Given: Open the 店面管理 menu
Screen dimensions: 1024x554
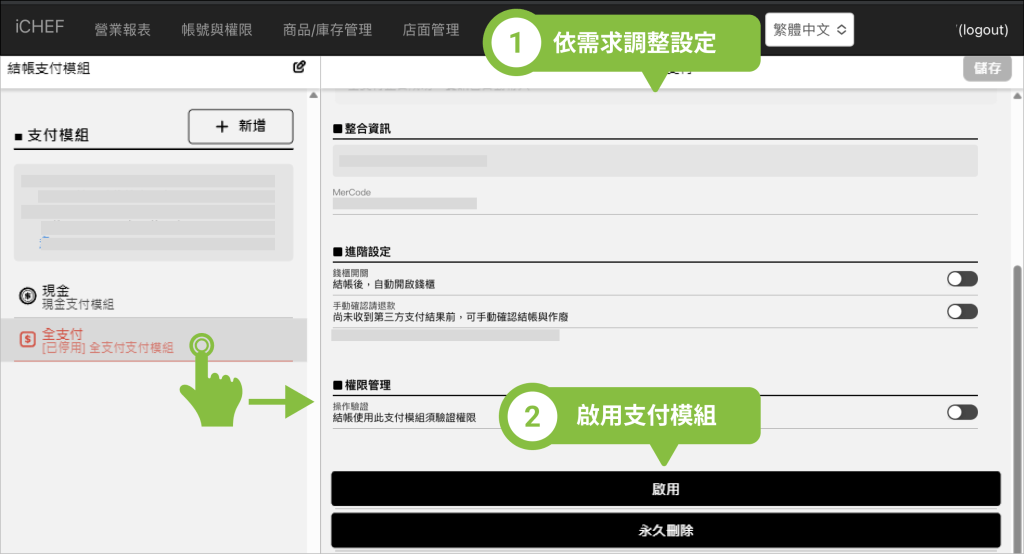Looking at the screenshot, I should pyautogui.click(x=431, y=30).
